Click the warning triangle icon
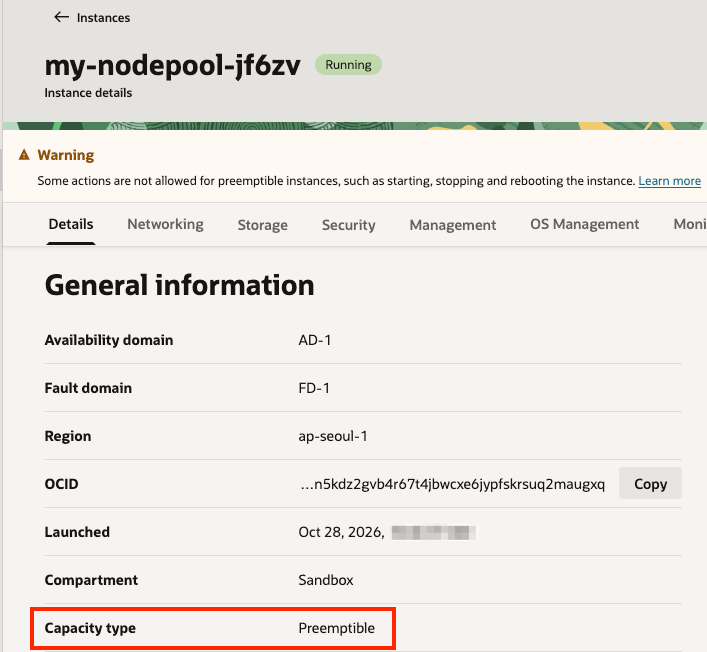This screenshot has width=707, height=652. tap(24, 155)
